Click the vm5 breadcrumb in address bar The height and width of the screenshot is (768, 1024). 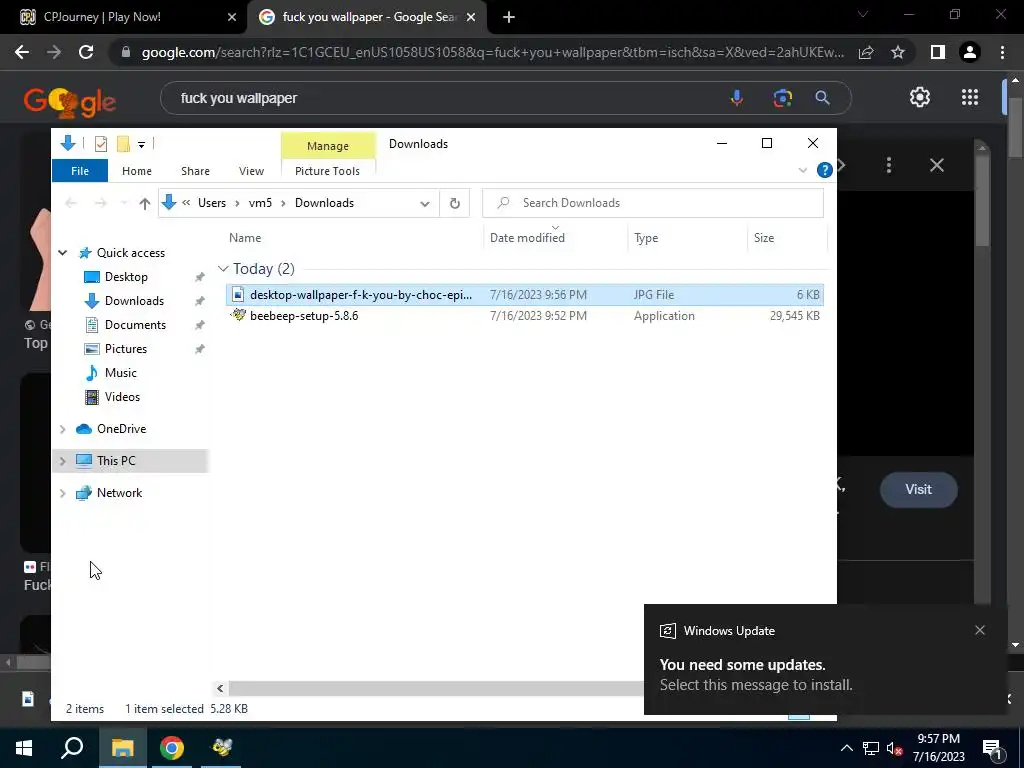point(260,203)
